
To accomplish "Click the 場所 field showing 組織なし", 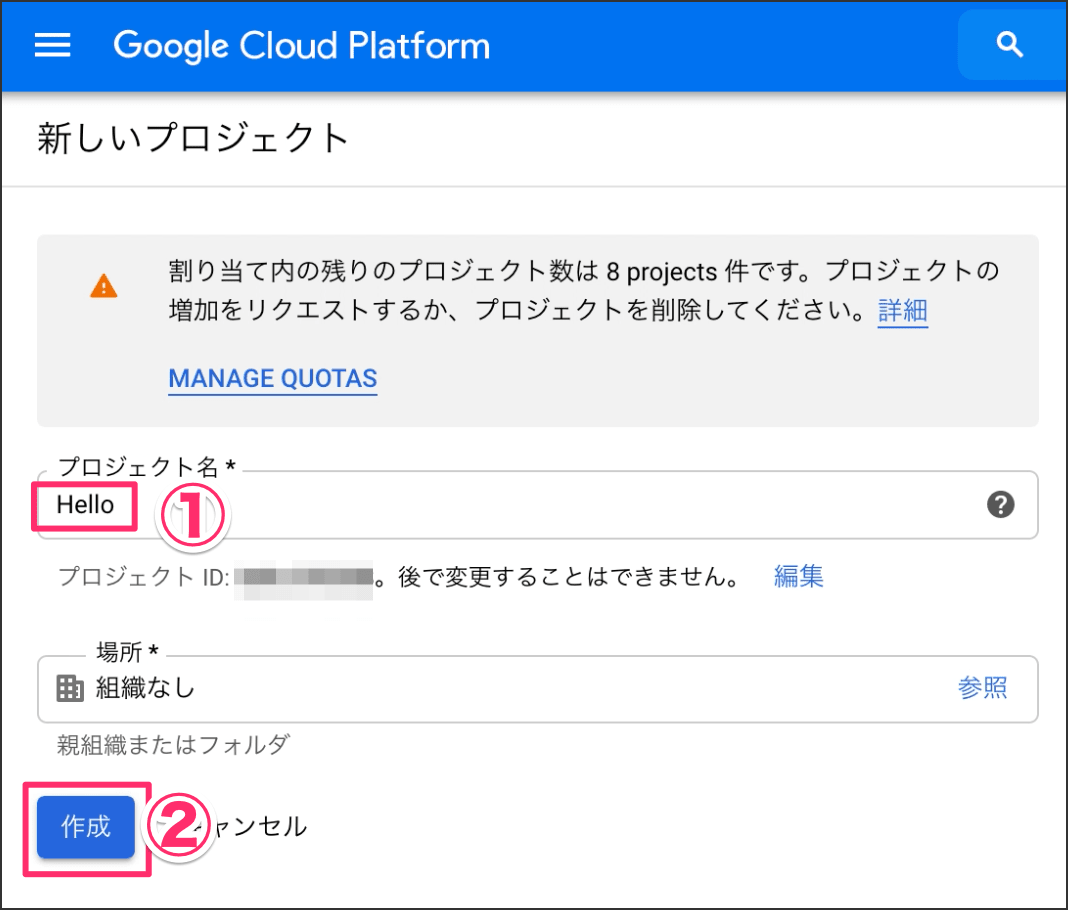I will pos(537,689).
